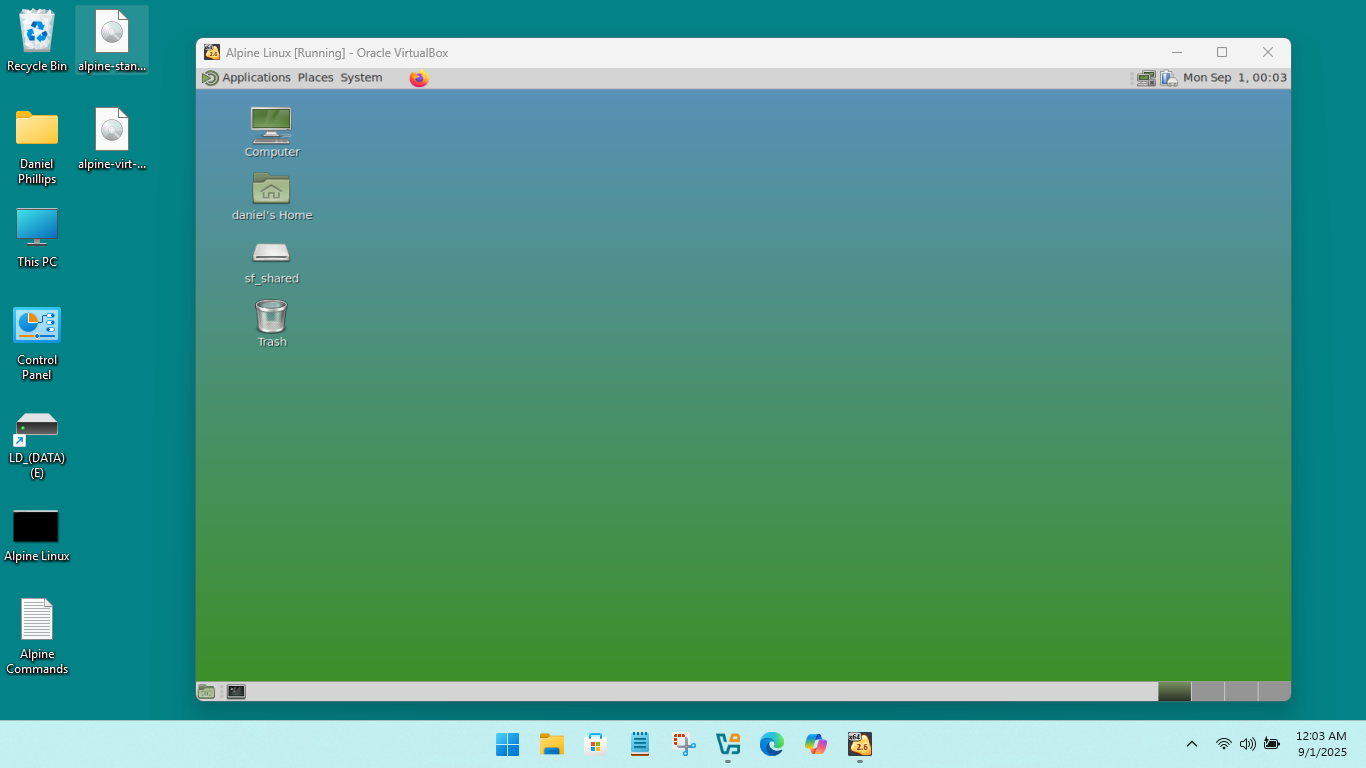This screenshot has width=1366, height=768.
Task: Select the alpine-stan... ISO file icon
Action: tap(112, 41)
